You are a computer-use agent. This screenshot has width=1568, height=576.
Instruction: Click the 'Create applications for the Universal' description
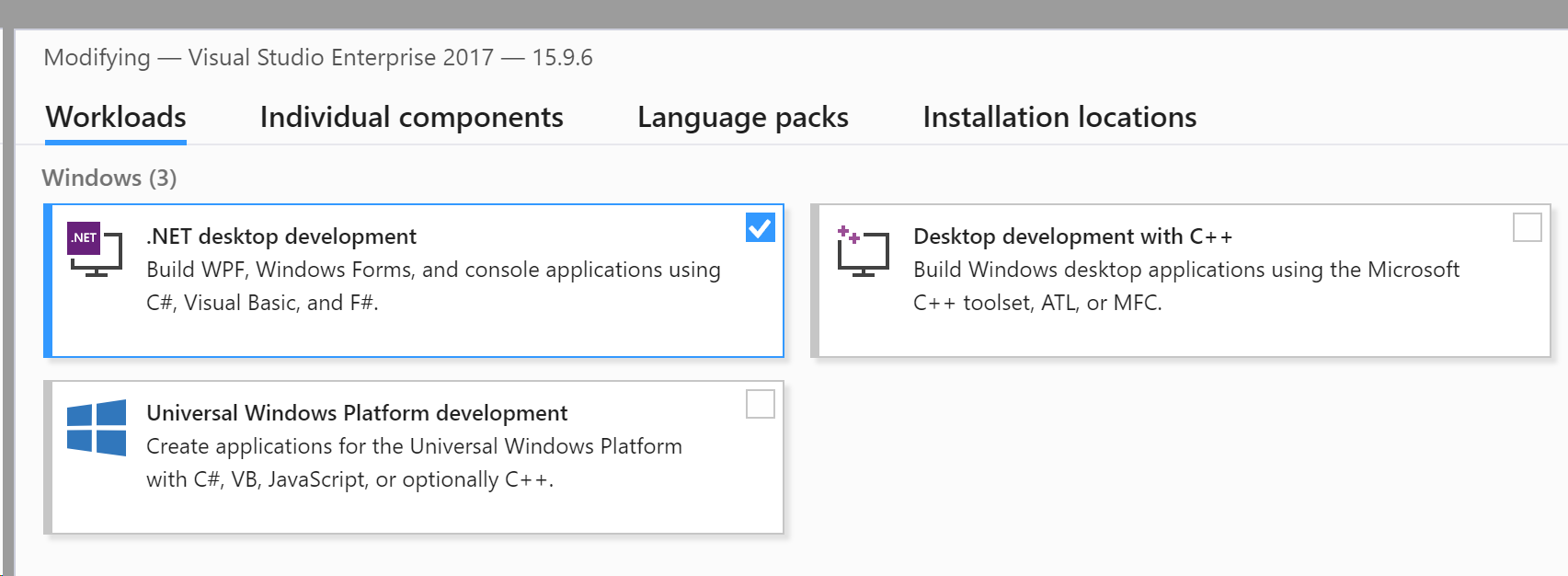[x=414, y=463]
